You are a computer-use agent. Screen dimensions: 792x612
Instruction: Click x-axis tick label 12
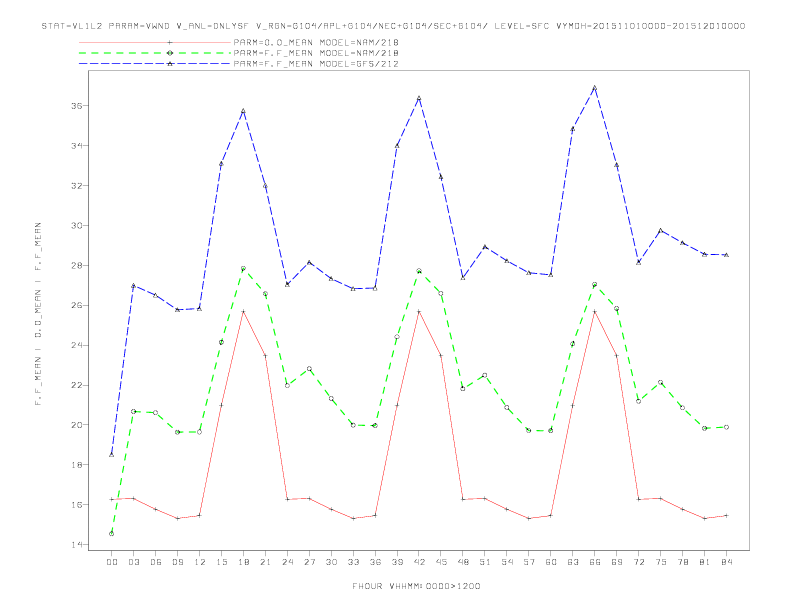click(x=200, y=562)
